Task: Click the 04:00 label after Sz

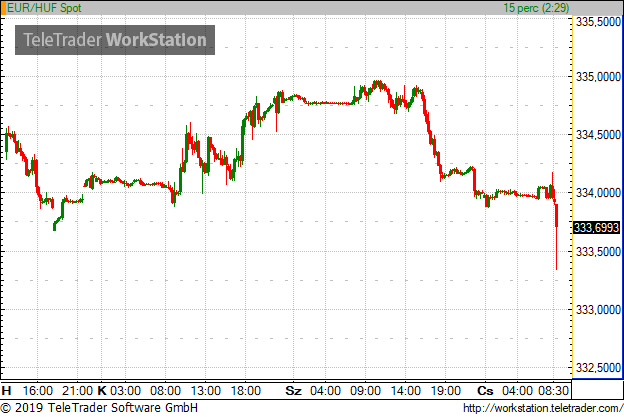Action: click(326, 391)
